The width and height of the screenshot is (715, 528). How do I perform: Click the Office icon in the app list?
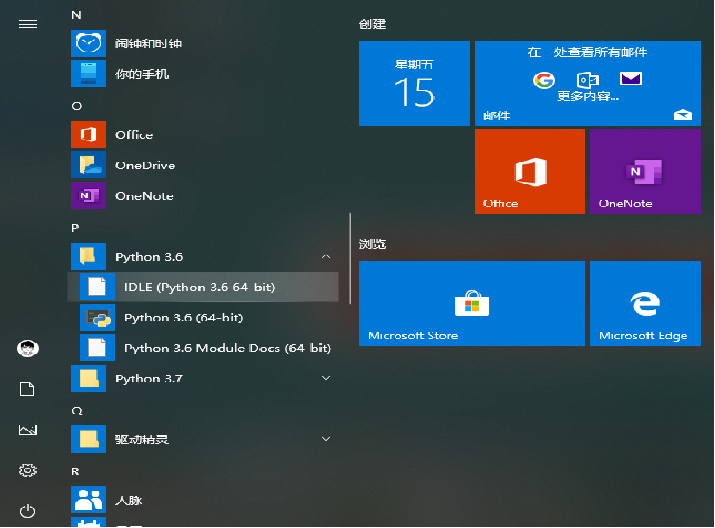88,135
